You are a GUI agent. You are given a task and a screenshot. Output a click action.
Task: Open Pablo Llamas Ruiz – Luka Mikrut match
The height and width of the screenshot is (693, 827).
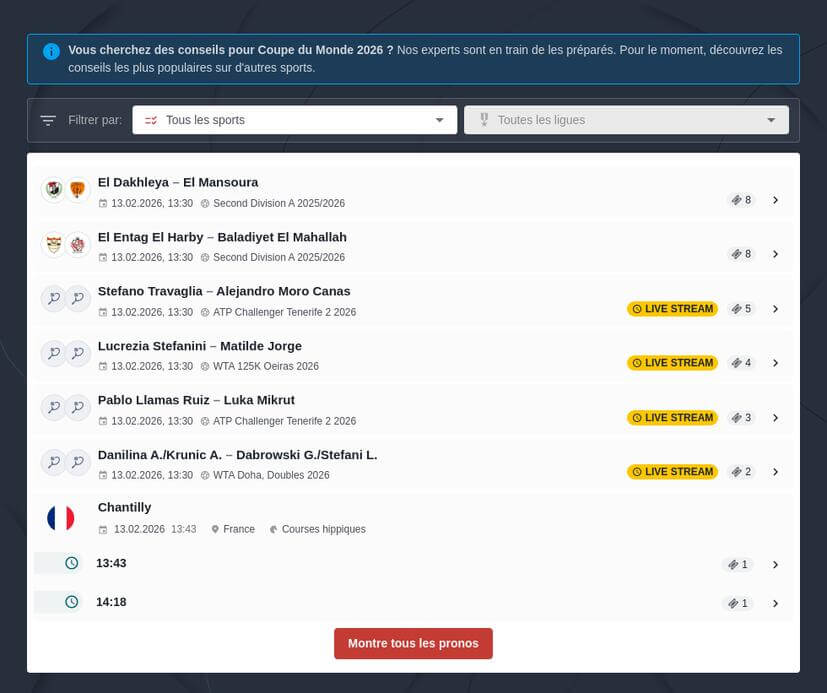click(x=196, y=400)
